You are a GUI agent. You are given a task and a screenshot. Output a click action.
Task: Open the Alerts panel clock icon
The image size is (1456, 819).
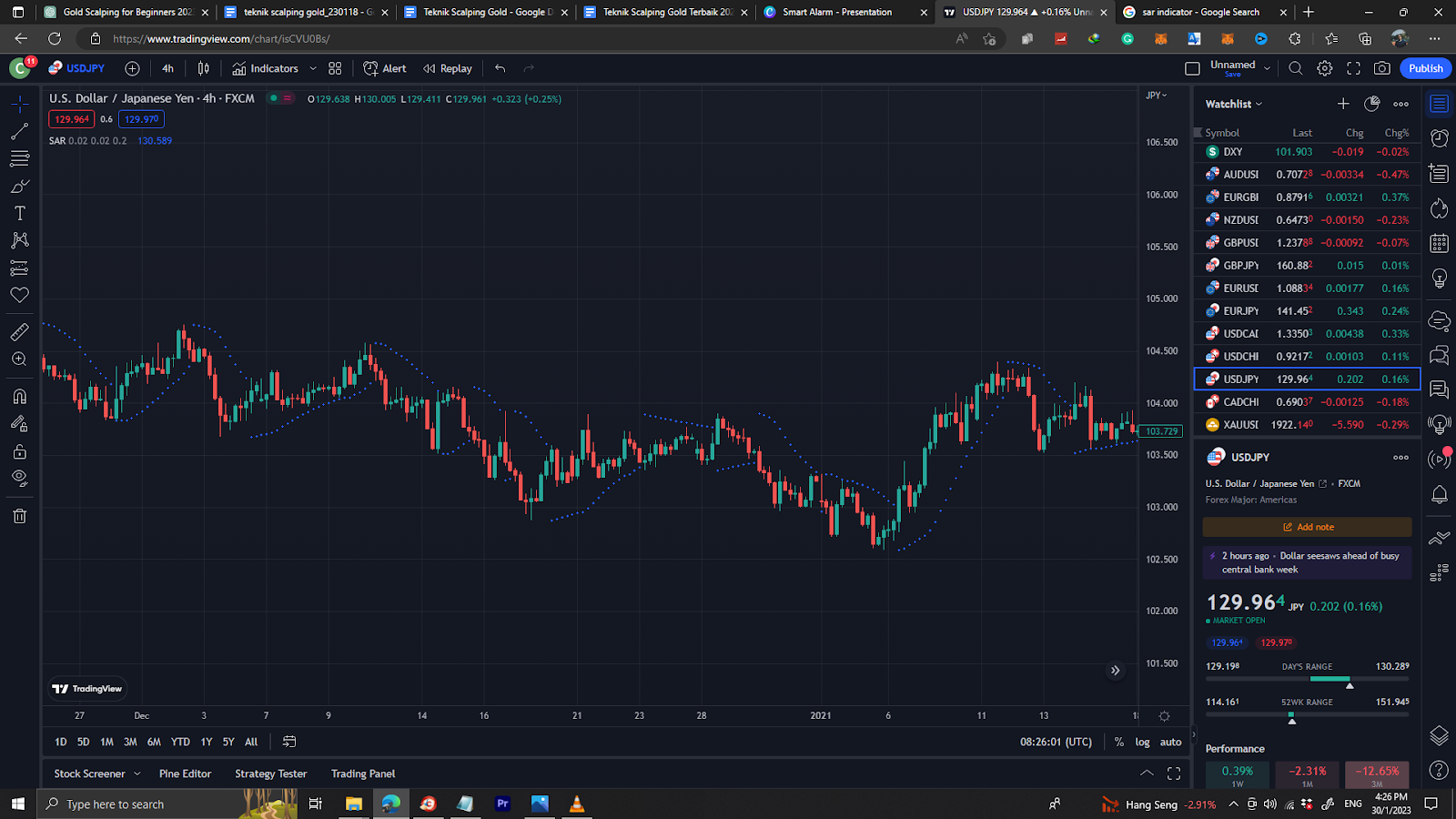pyautogui.click(x=1439, y=138)
